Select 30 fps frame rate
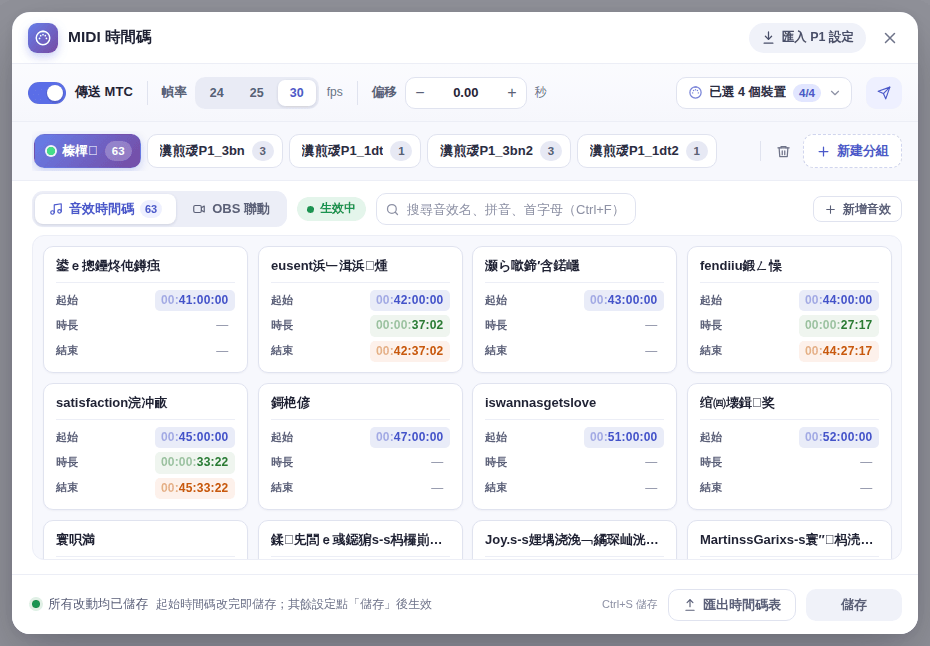The image size is (930, 646). point(297,93)
